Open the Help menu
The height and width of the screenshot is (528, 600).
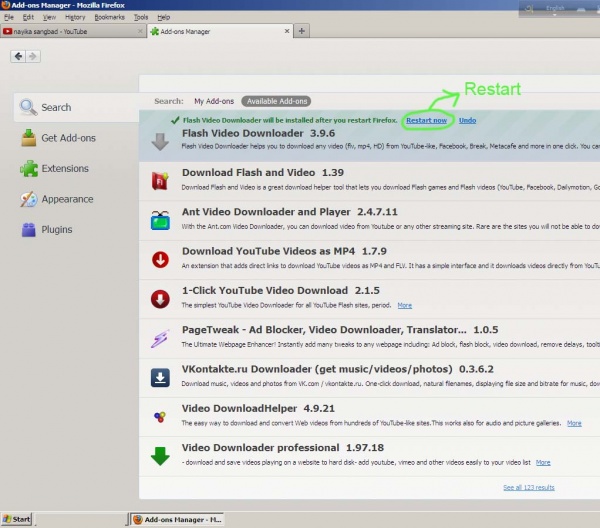(x=164, y=17)
